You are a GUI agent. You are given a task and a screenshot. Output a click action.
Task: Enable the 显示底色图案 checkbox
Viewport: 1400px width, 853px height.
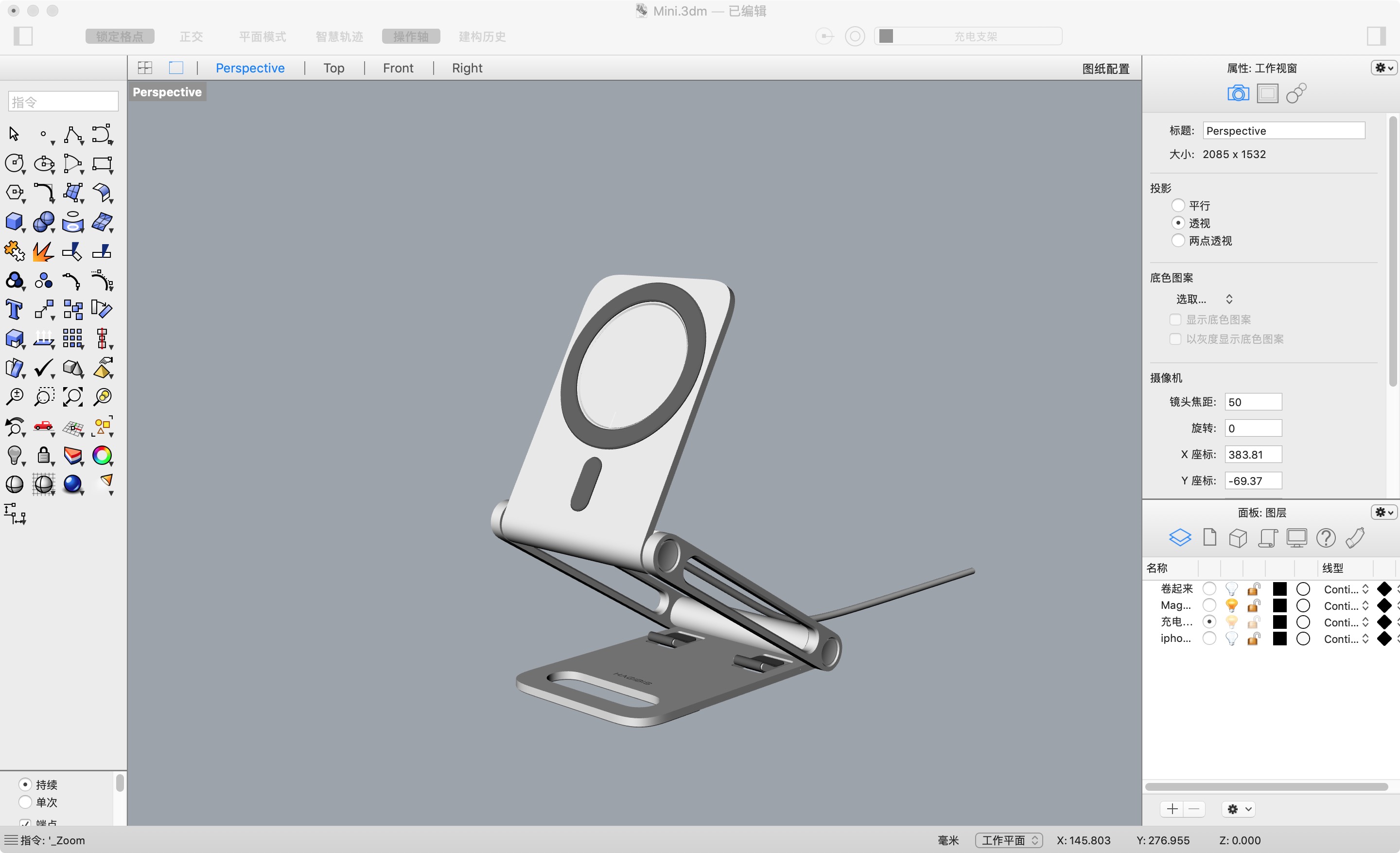point(1175,320)
